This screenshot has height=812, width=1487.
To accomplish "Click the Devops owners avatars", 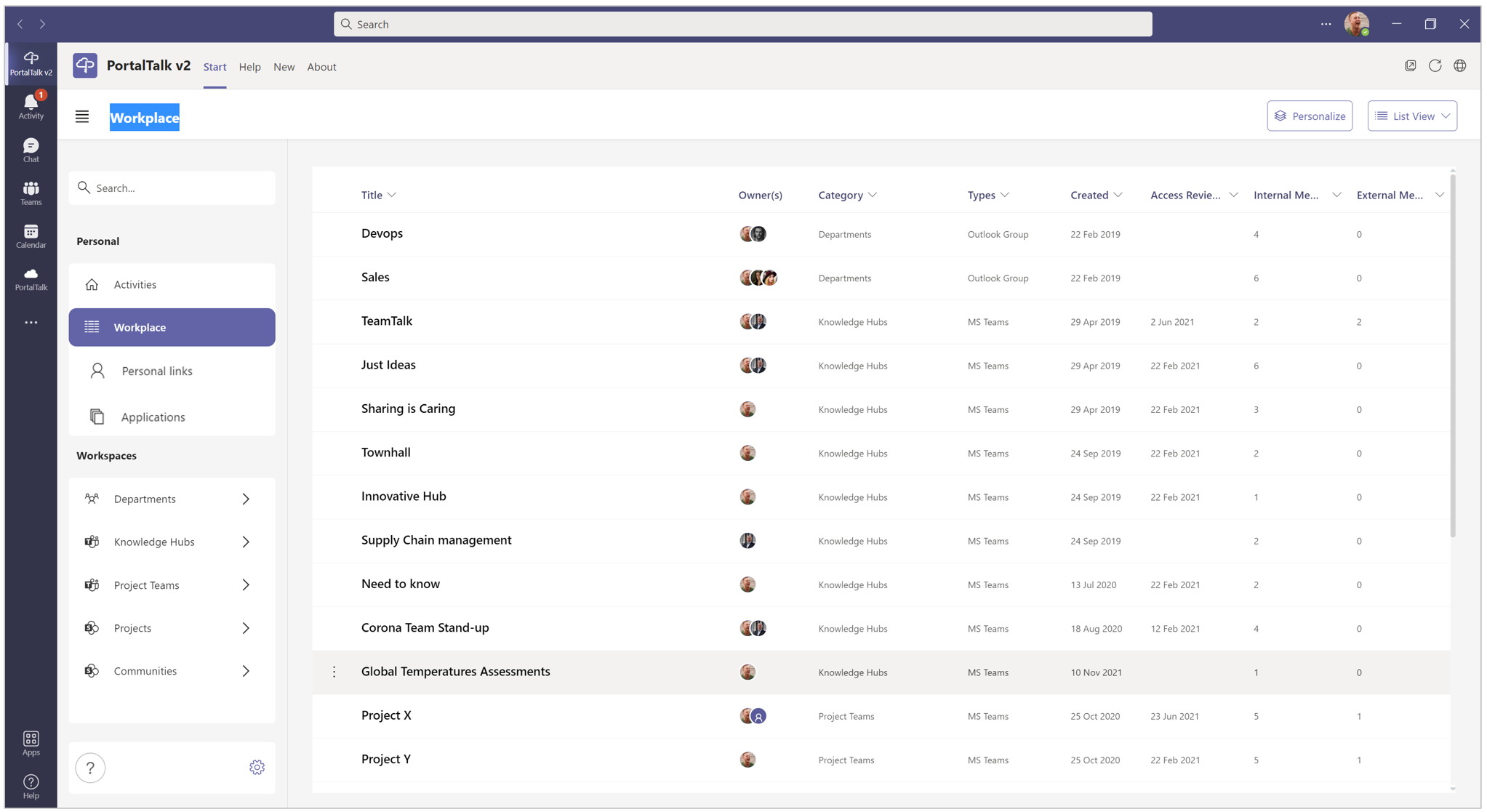I will [753, 234].
